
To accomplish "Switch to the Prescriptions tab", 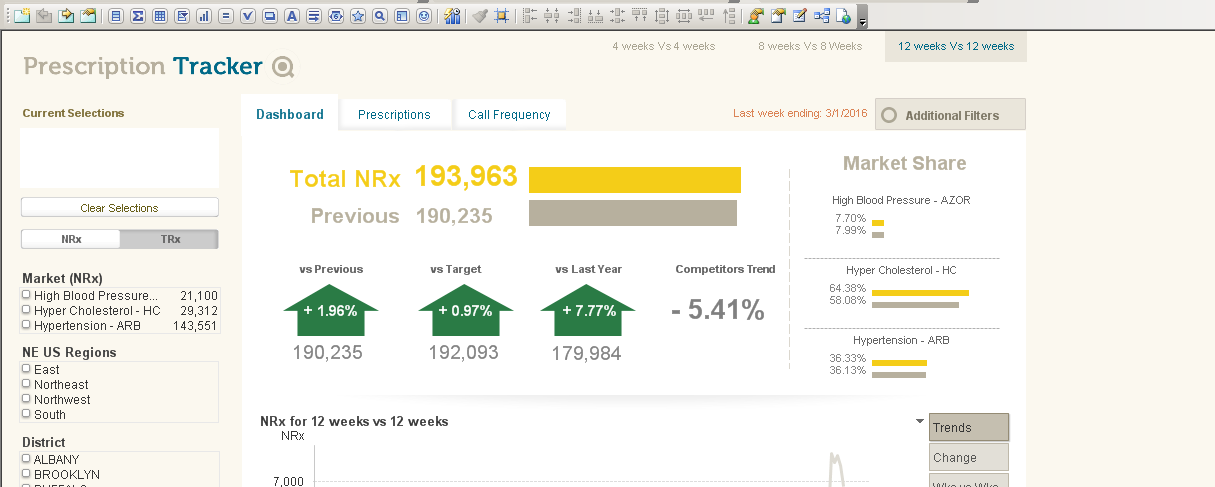I will [x=394, y=115].
